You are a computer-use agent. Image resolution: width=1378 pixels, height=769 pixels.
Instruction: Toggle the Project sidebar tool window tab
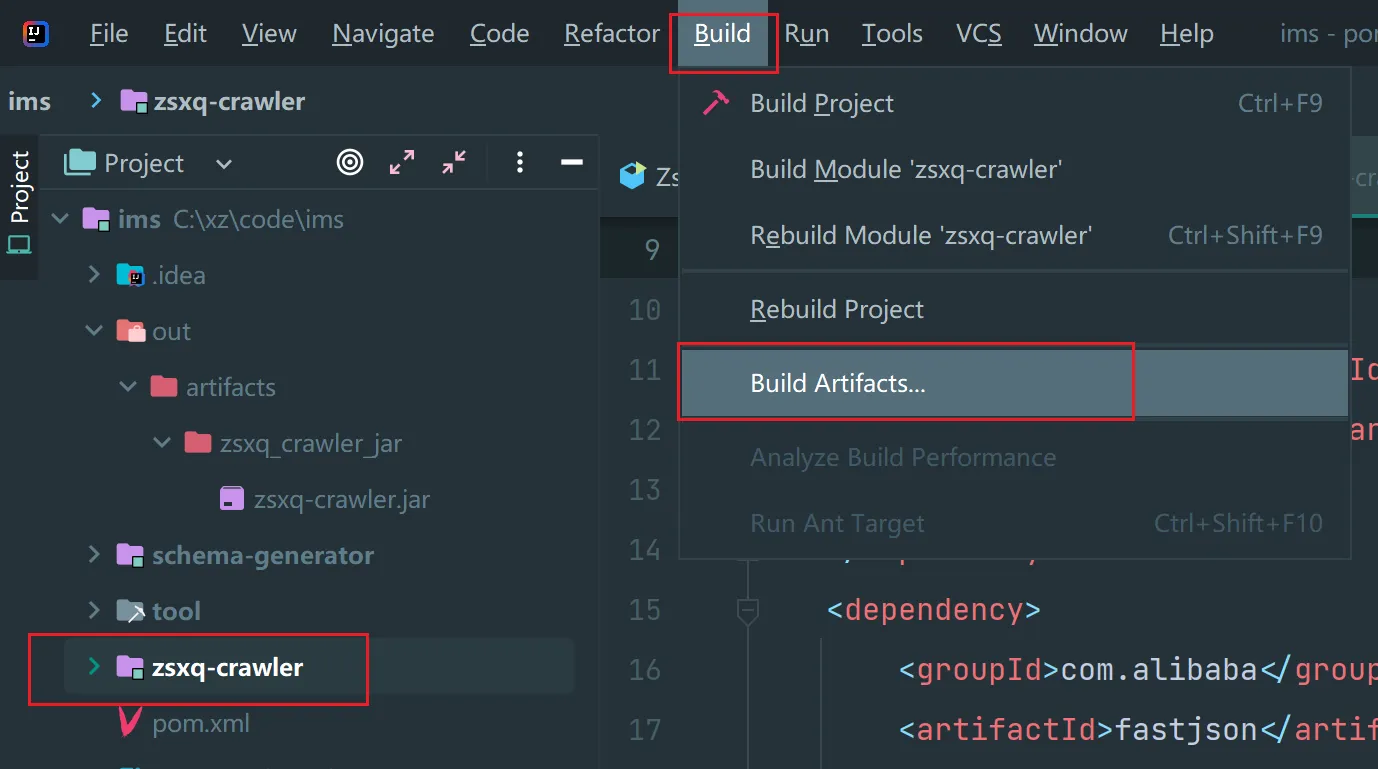coord(19,200)
